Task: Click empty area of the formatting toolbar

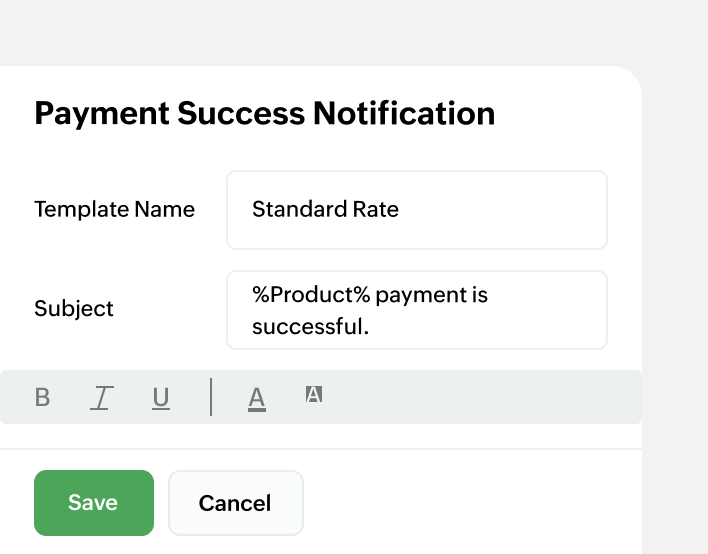Action: point(480,397)
